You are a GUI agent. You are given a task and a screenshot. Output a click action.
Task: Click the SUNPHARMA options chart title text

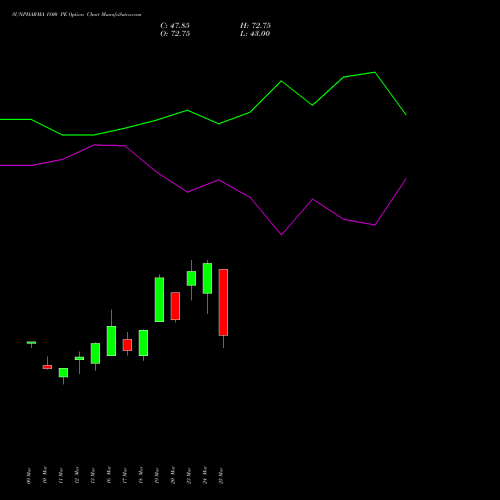point(77,15)
